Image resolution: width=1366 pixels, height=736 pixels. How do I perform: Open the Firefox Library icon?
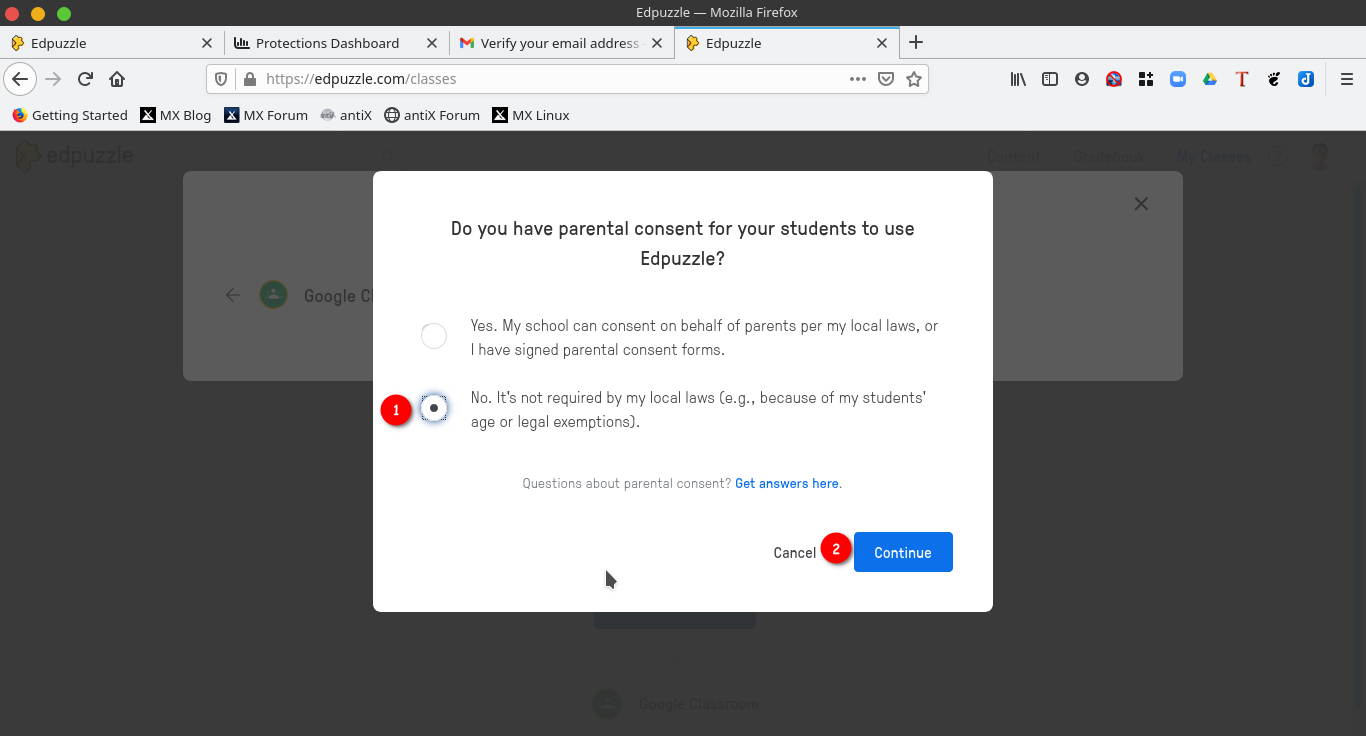(1018, 79)
